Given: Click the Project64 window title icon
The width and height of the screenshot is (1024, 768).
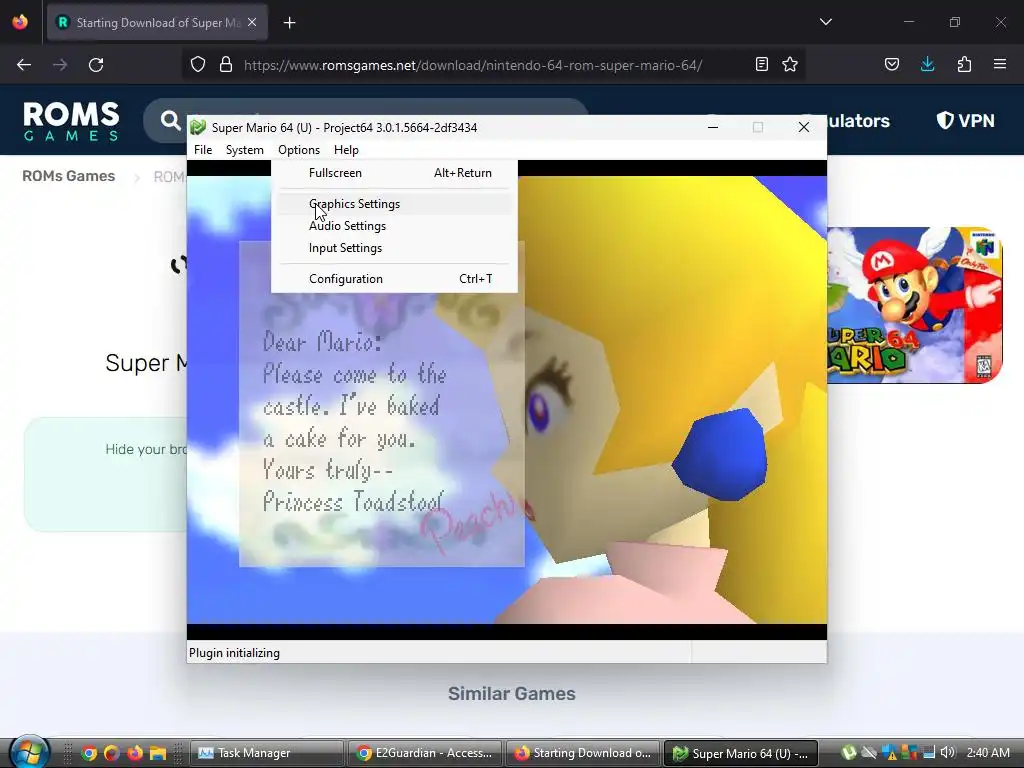Looking at the screenshot, I should pos(198,127).
